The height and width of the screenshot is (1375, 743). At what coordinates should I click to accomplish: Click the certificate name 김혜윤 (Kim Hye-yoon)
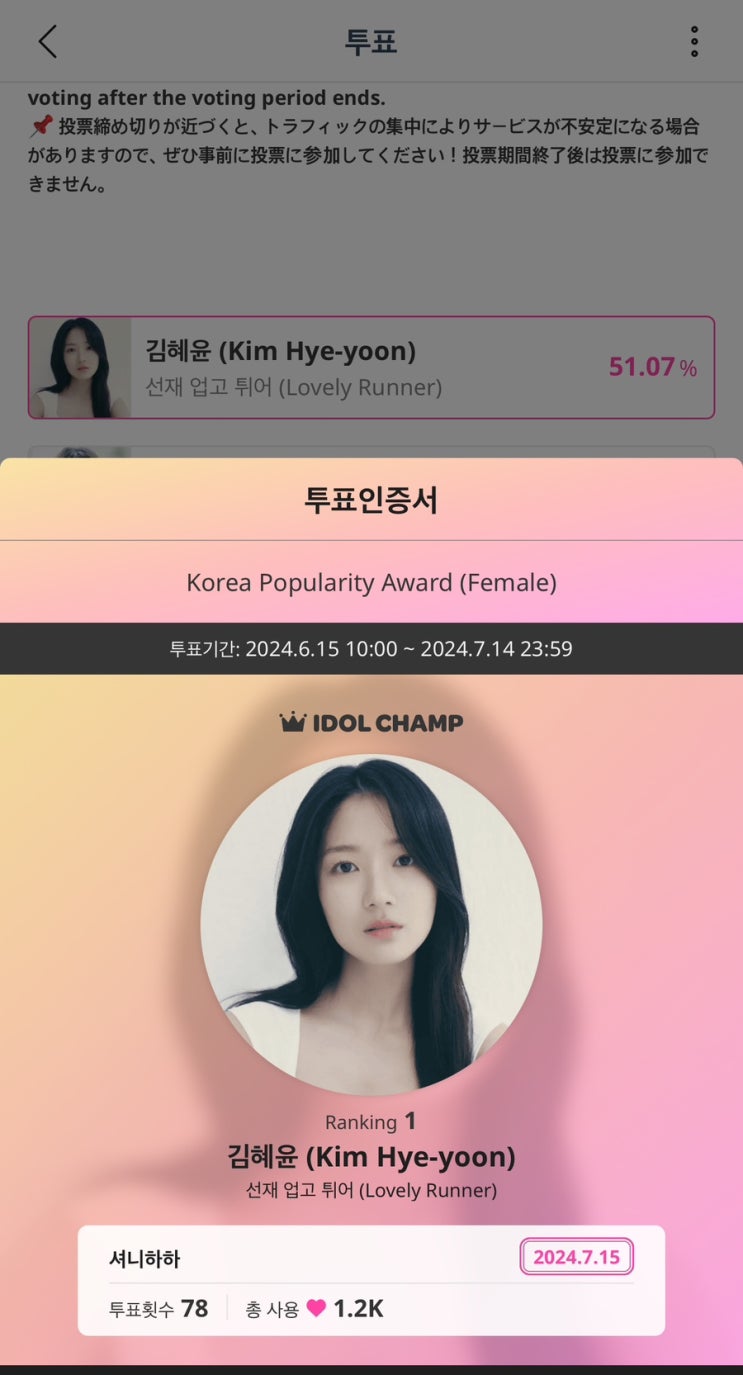[x=371, y=1157]
